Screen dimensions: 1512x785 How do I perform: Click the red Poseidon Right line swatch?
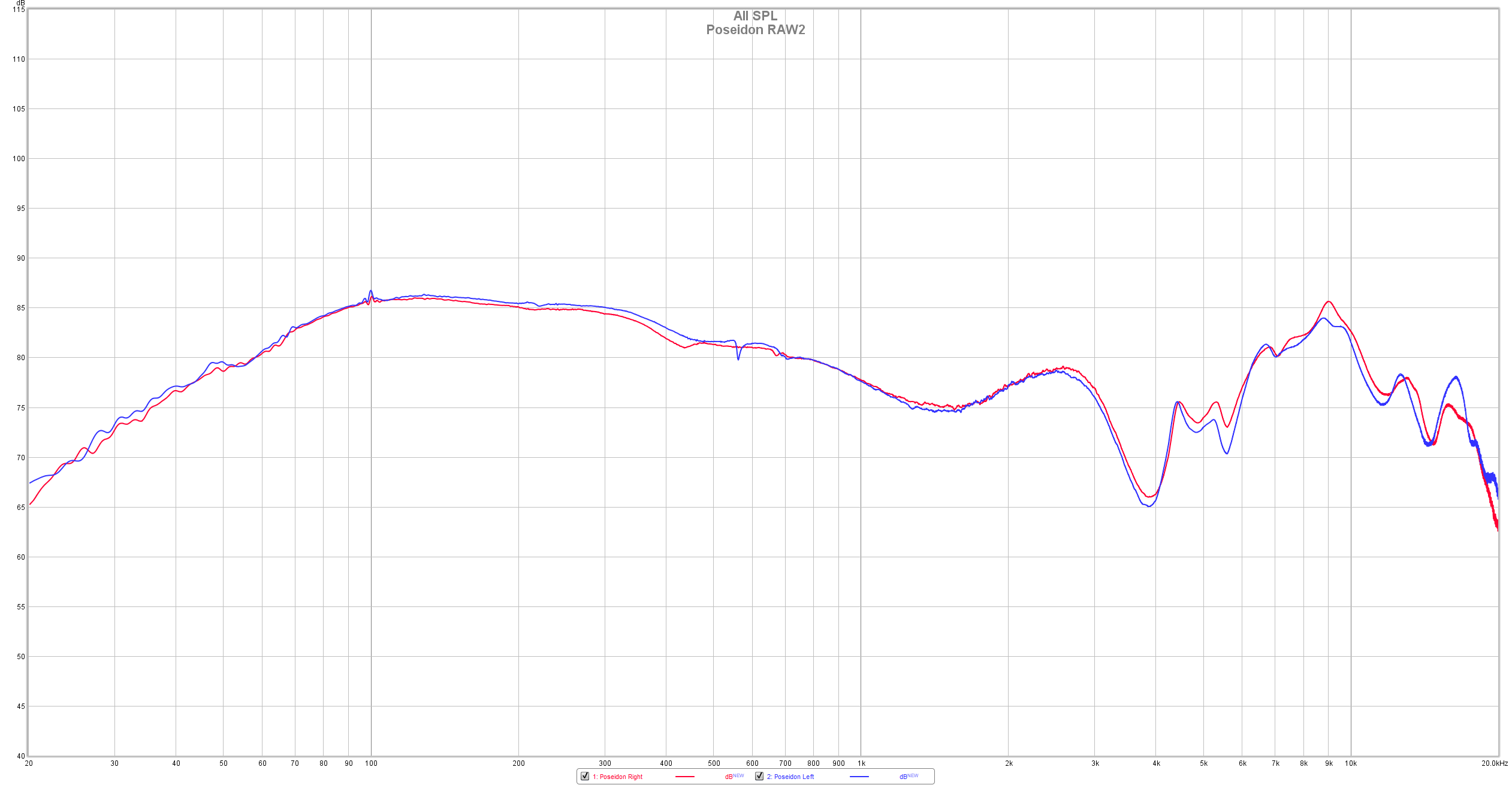684,777
